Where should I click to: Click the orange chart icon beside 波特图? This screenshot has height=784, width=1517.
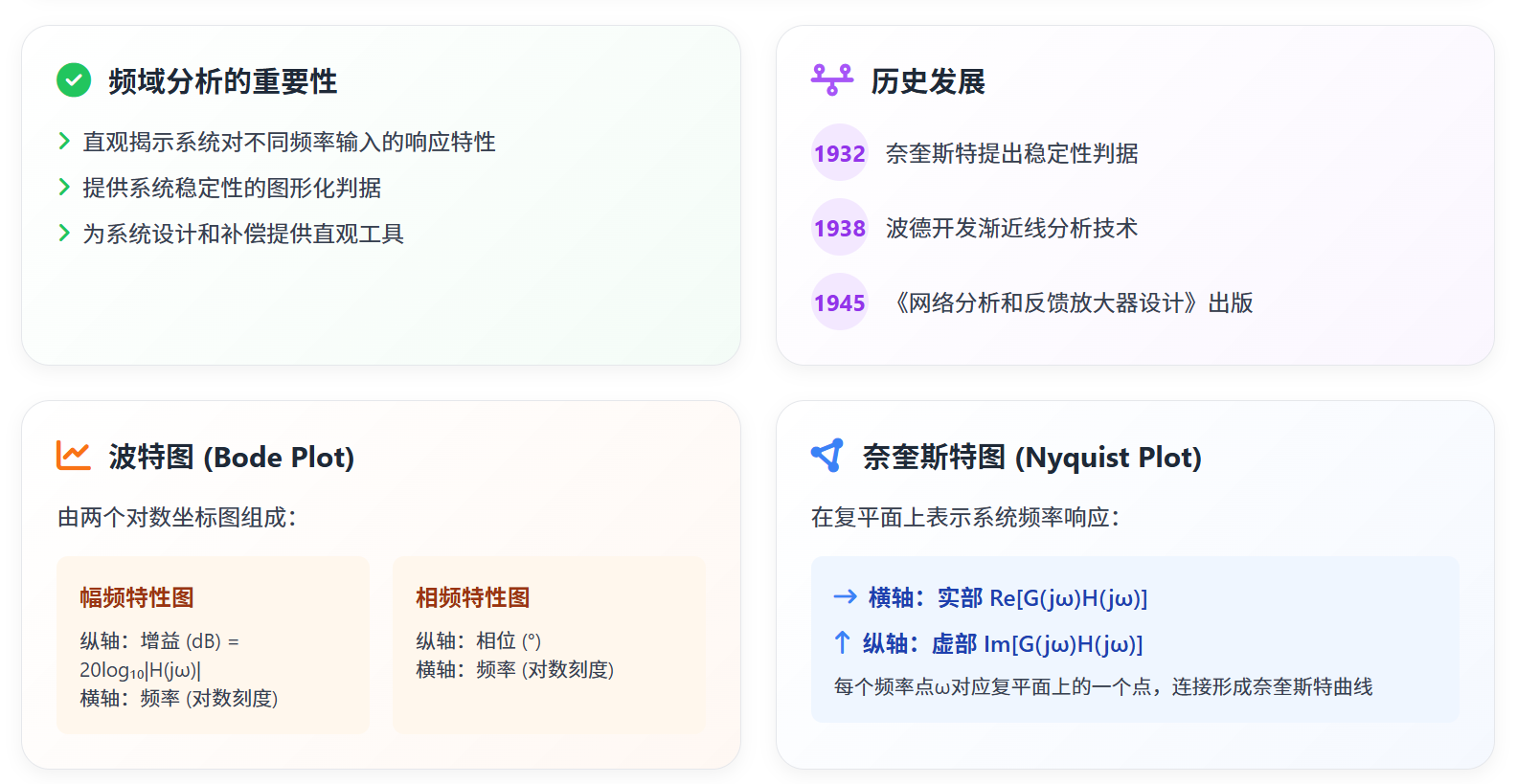coord(74,456)
